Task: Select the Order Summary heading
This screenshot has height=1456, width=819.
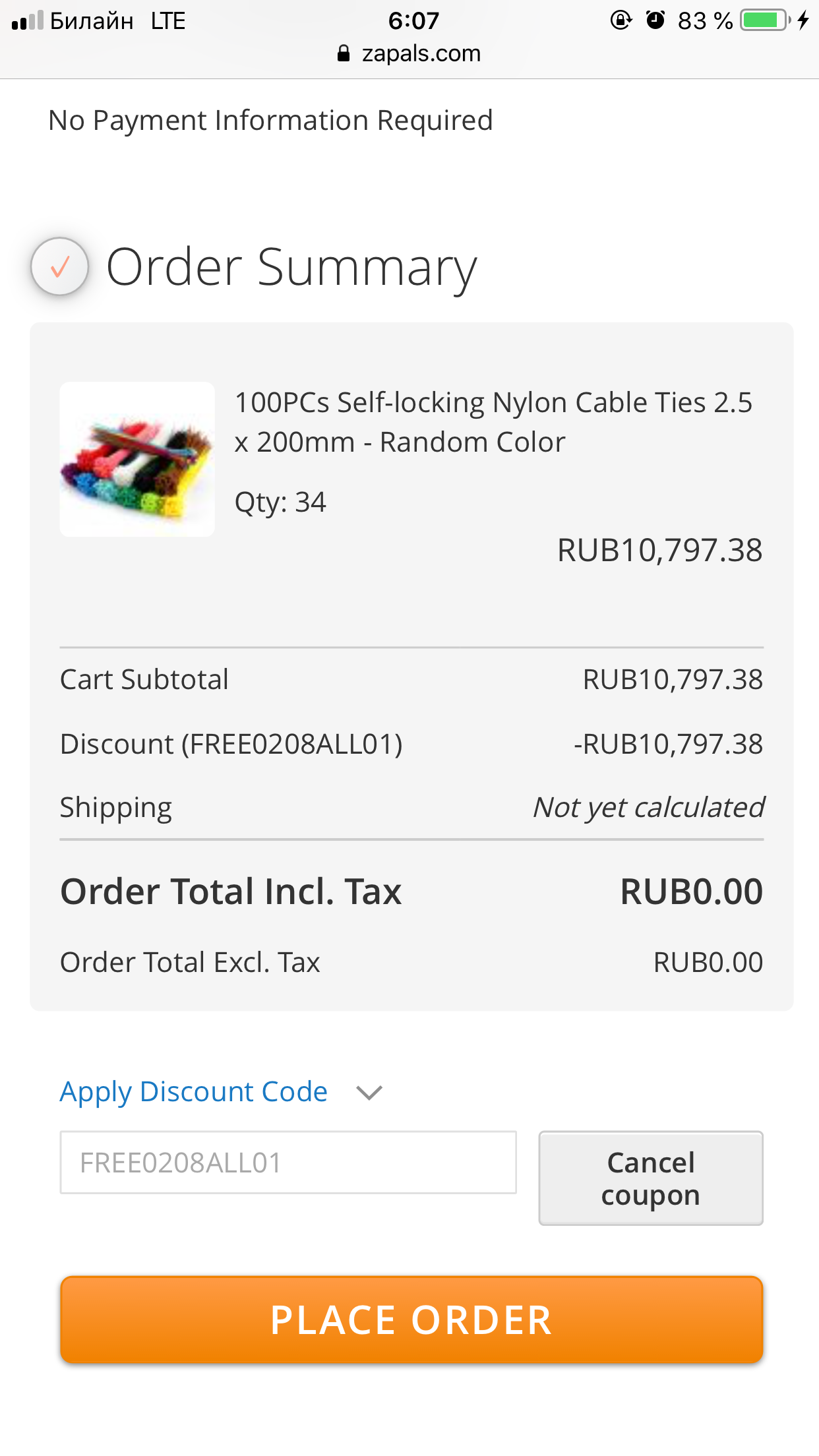Action: click(x=291, y=268)
